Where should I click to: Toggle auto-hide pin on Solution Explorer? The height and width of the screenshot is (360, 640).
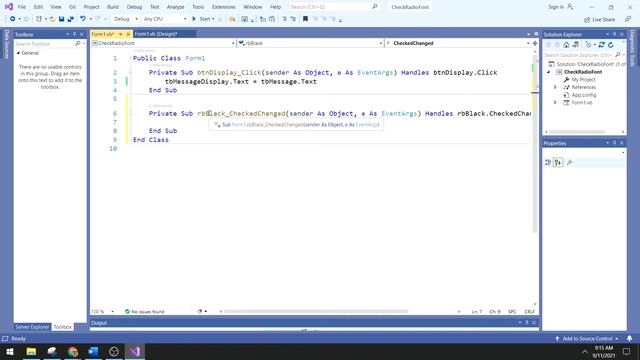point(614,34)
